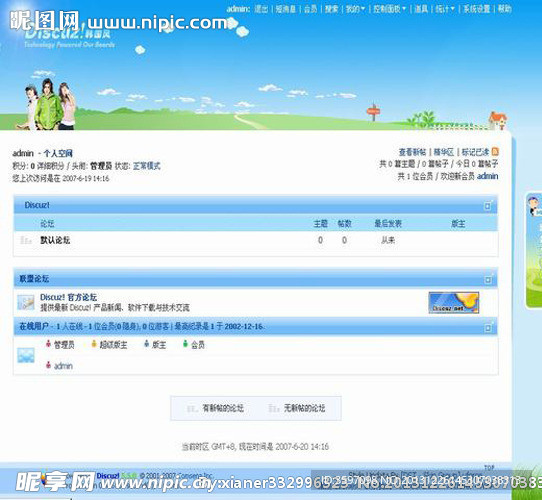Click the admin user icon in online list
The height and width of the screenshot is (500, 542).
[48, 365]
